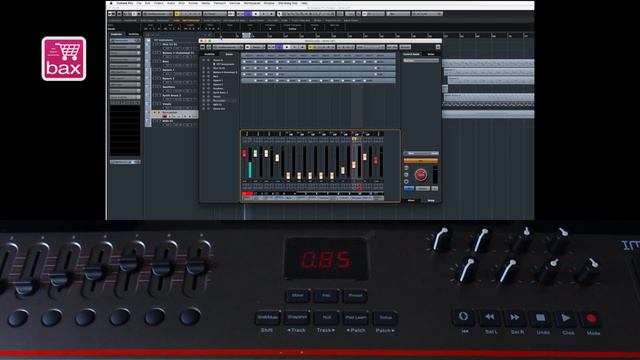Click the fast-forward transport button on keyboard

pos(515,318)
